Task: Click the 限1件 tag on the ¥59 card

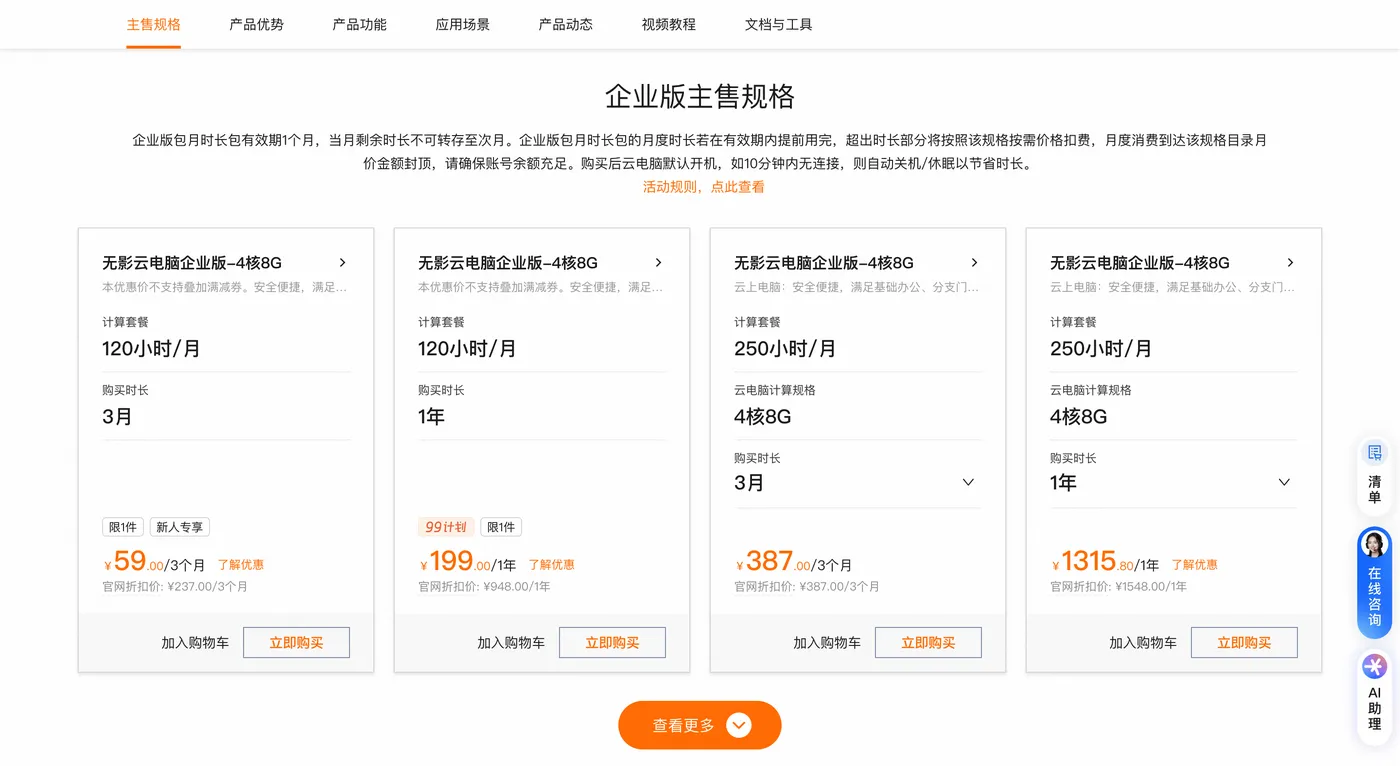Action: click(123, 527)
